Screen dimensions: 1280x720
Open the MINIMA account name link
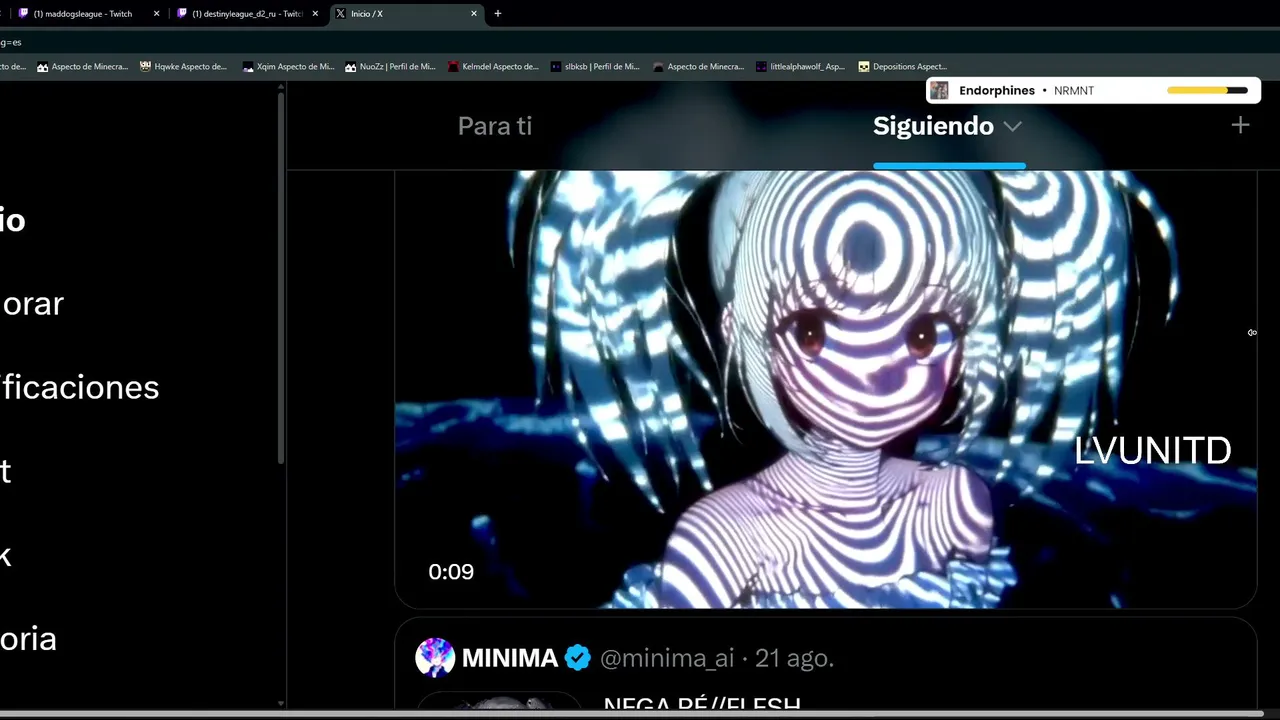510,658
